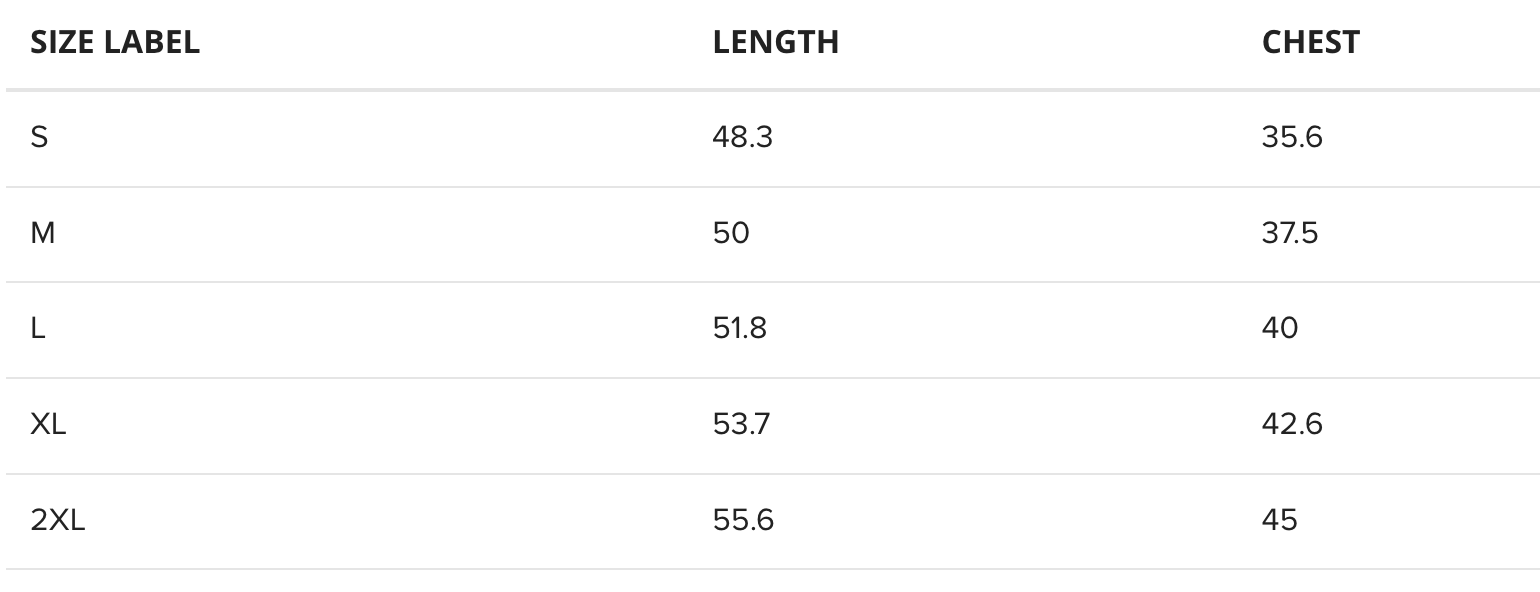Click the 37.5 chest value

1290,233
